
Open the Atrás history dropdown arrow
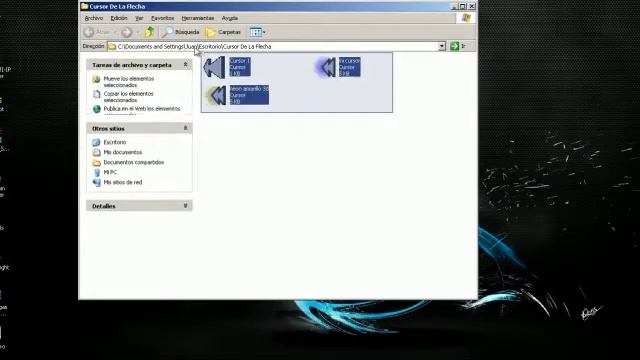(x=115, y=32)
